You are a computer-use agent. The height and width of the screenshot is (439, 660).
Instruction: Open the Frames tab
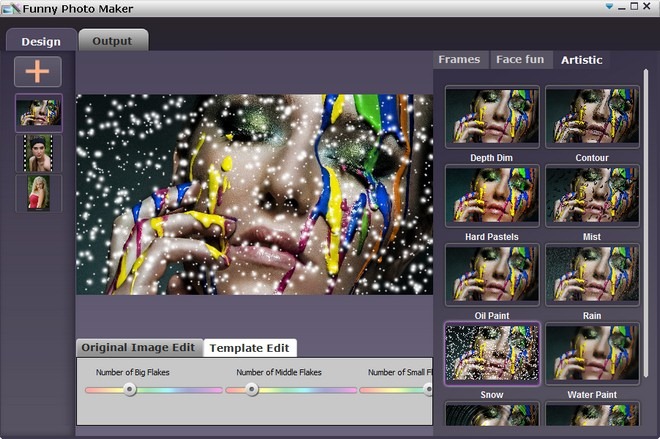click(460, 59)
